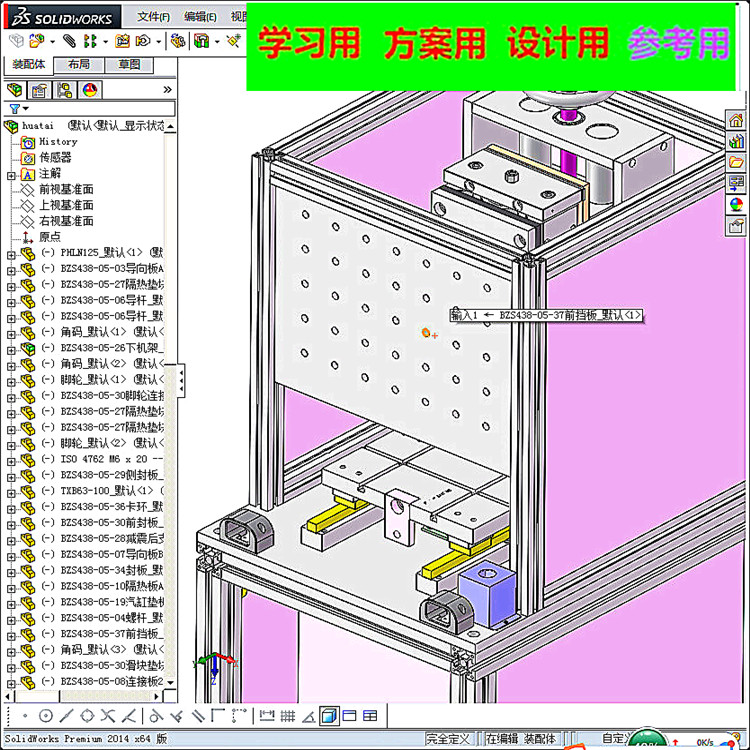Open the Assembly Features tool icon
This screenshot has width=750, height=750.
coord(202,41)
